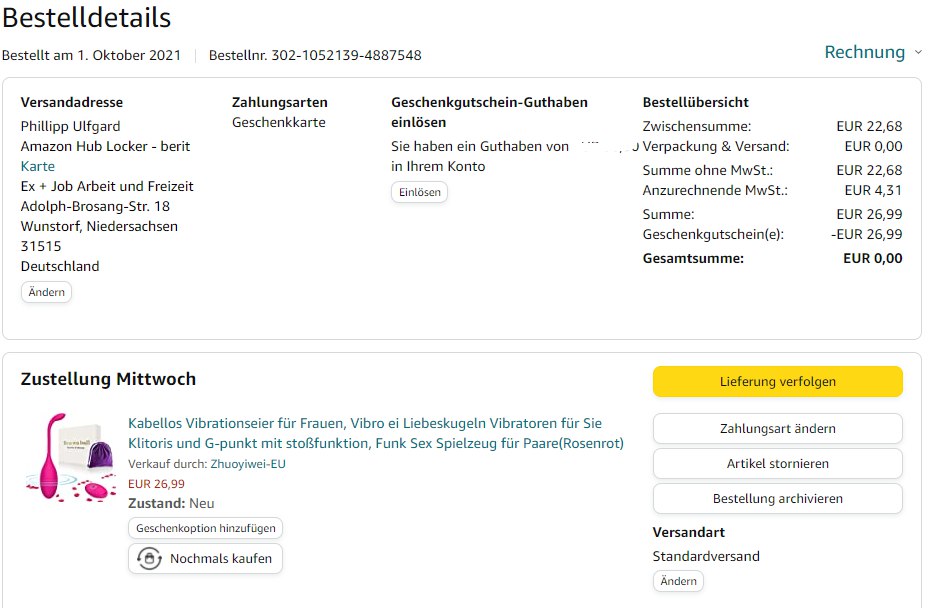Image resolution: width=944 pixels, height=608 pixels.
Task: Visit seller Zhuoyiwei-EU link
Action: (x=248, y=464)
